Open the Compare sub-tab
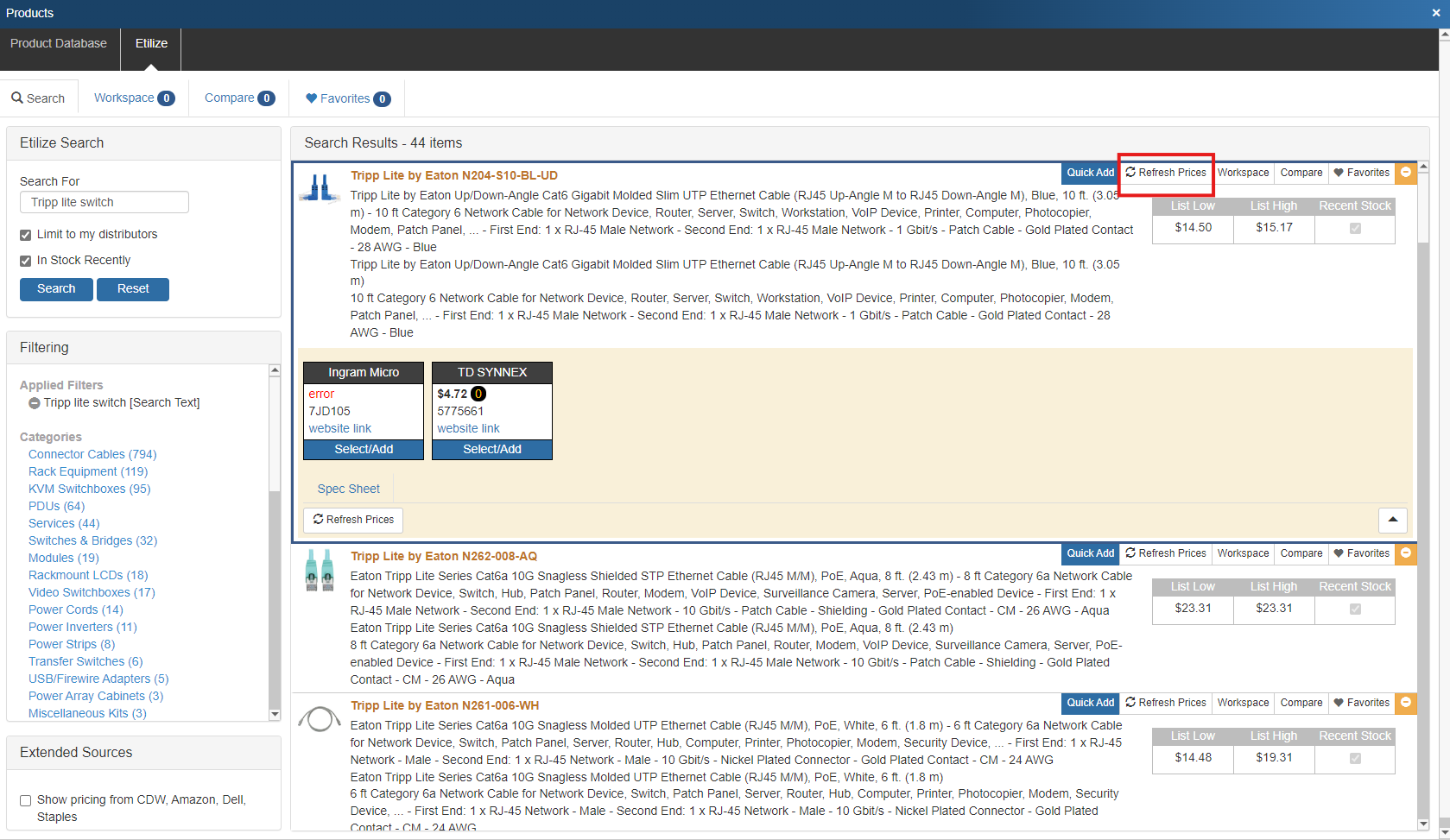Viewport: 1450px width, 840px height. [x=239, y=98]
